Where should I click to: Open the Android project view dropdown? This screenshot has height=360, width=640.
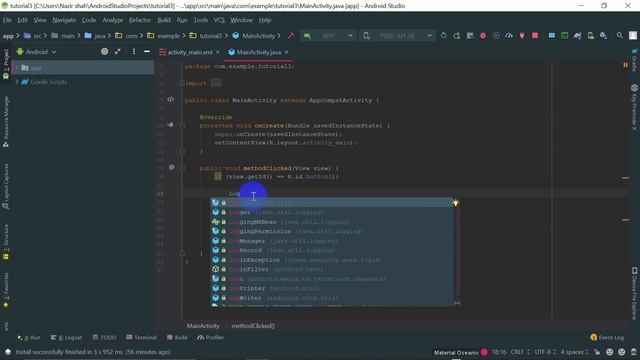36,52
